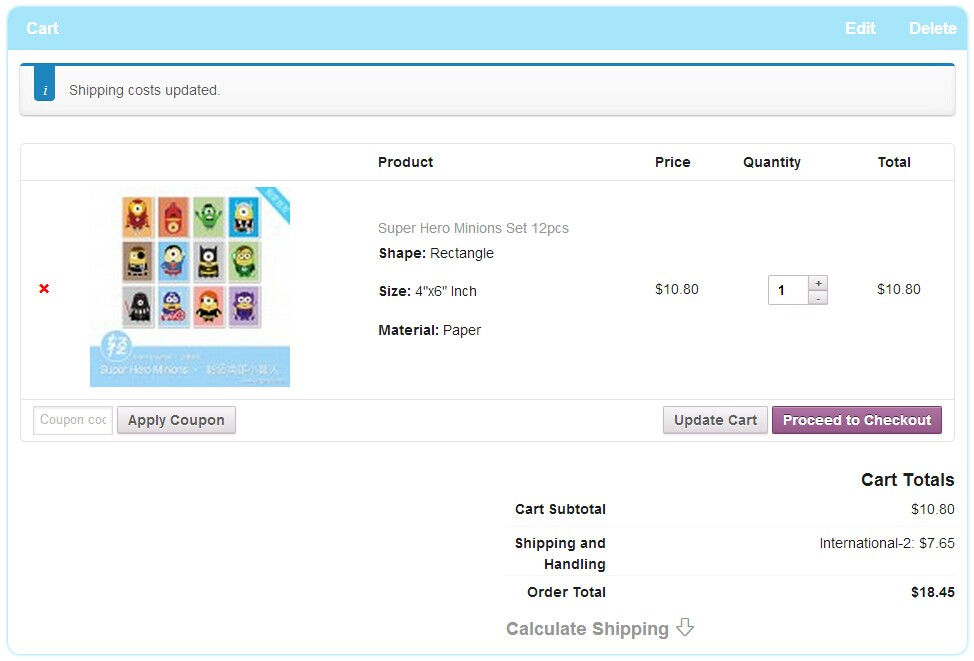Proceed to Checkout
Viewport: 974px width, 661px height.
coord(857,421)
